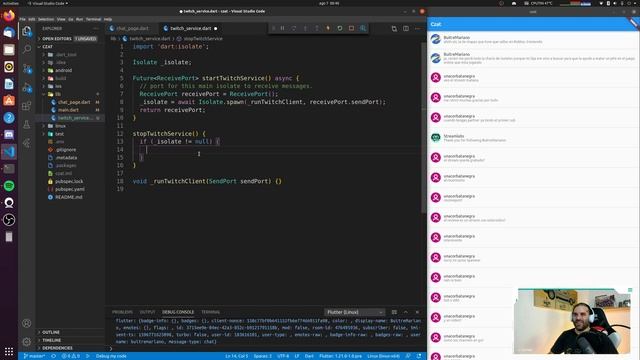This screenshot has width=640, height=360.
Task: Expand the DEPENDENCIES section
Action: pos(70,348)
